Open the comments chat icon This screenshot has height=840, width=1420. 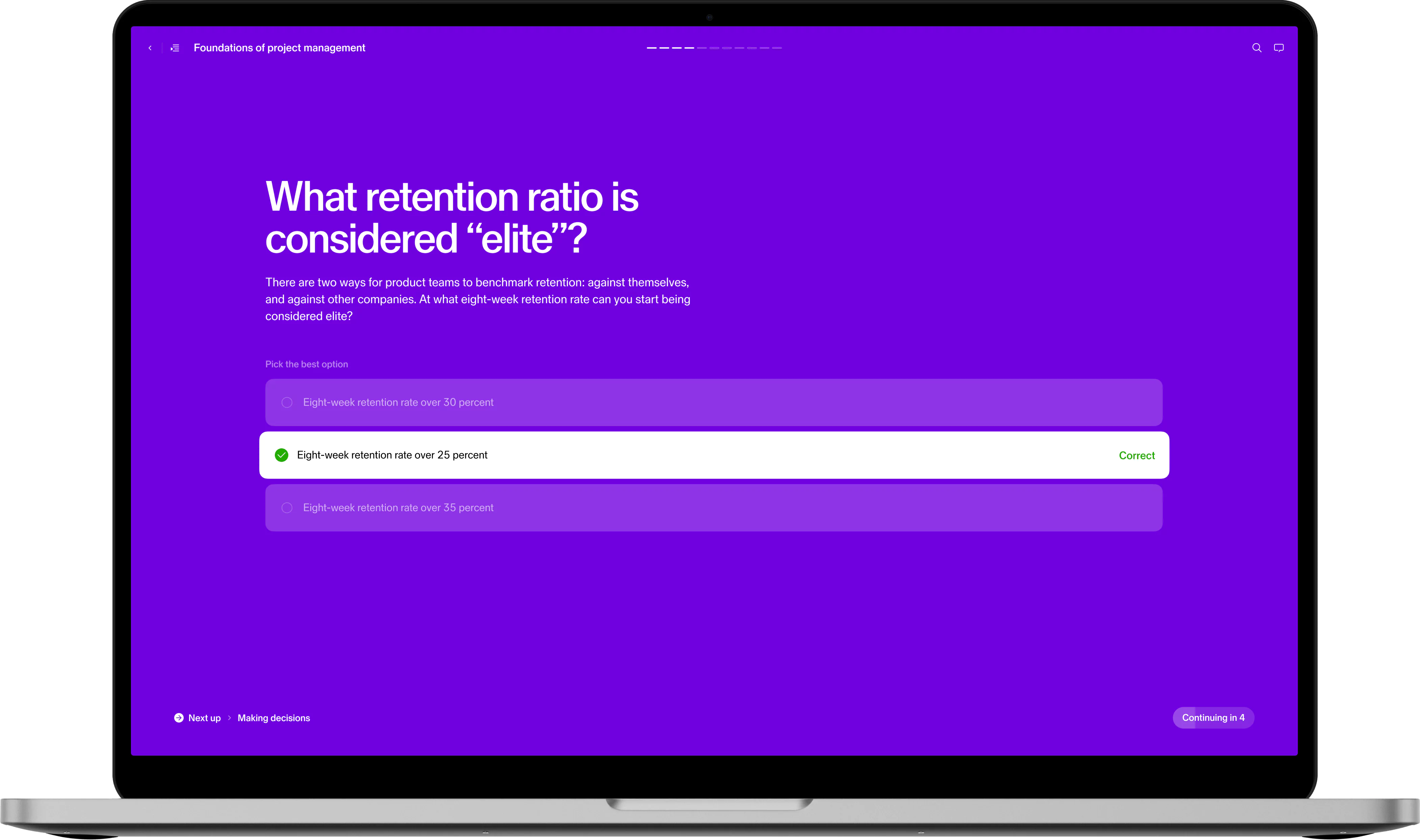pyautogui.click(x=1279, y=48)
